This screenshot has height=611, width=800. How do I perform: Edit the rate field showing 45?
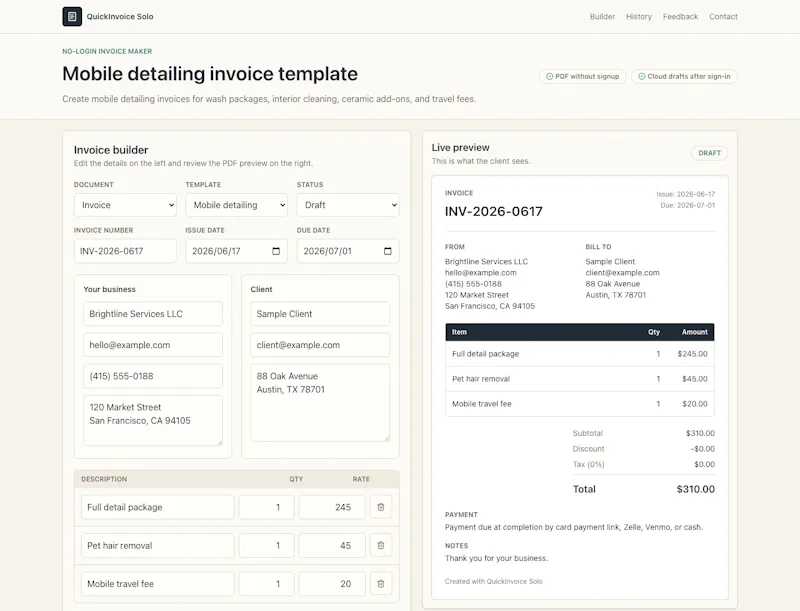[x=332, y=545]
